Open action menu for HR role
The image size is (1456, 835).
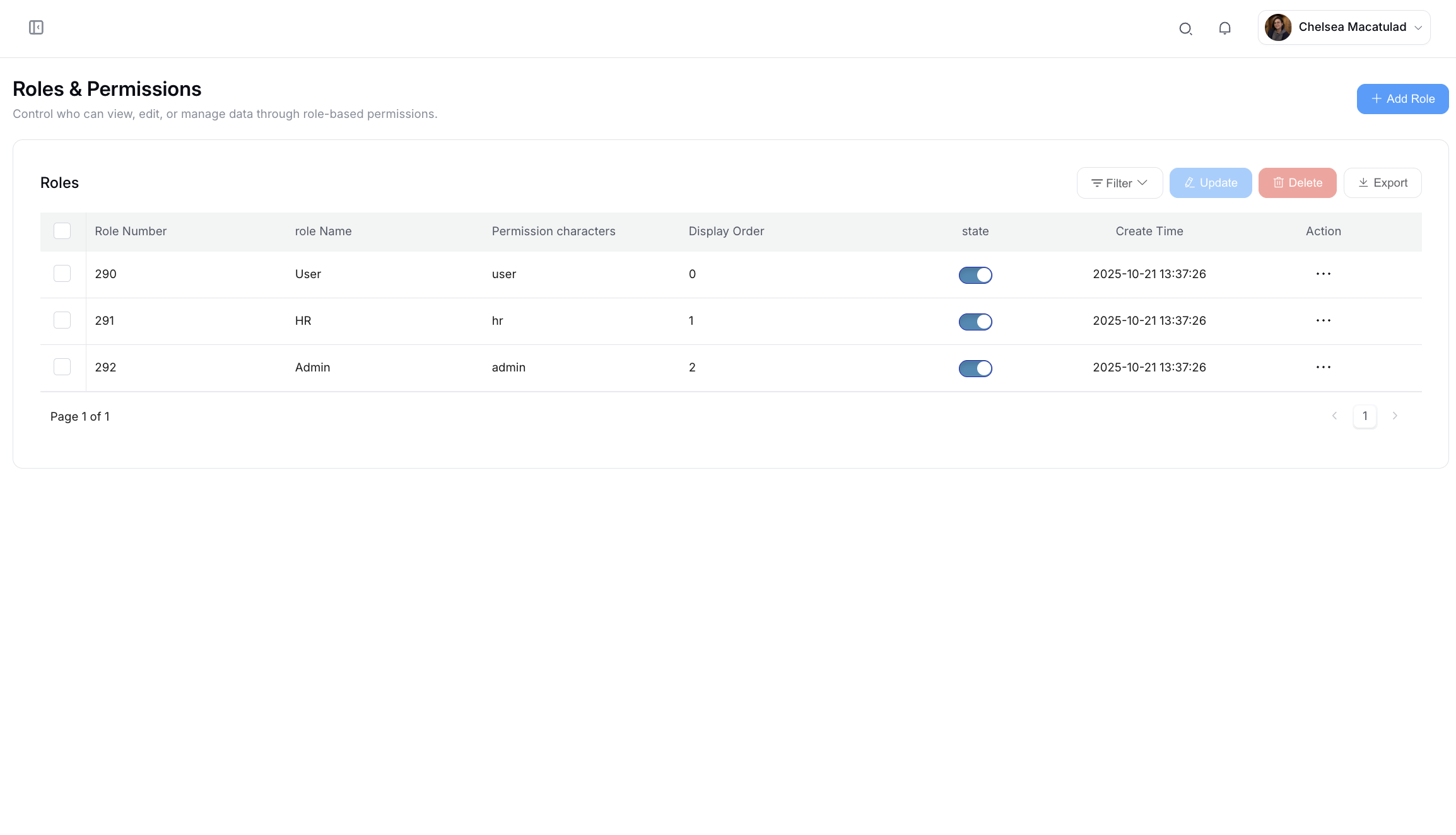point(1323,320)
